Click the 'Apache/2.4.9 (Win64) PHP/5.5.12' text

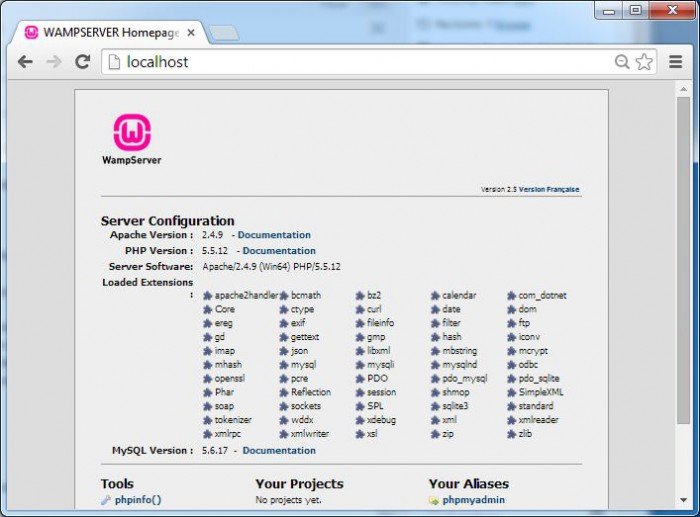coord(271,267)
